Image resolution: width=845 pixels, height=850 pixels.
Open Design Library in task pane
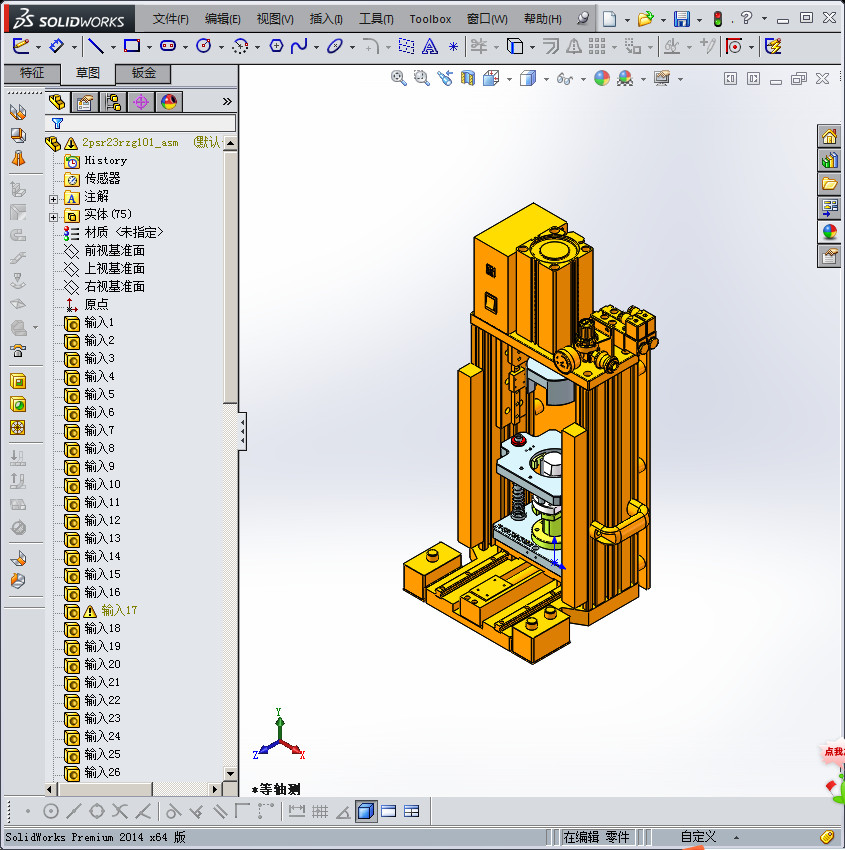829,160
